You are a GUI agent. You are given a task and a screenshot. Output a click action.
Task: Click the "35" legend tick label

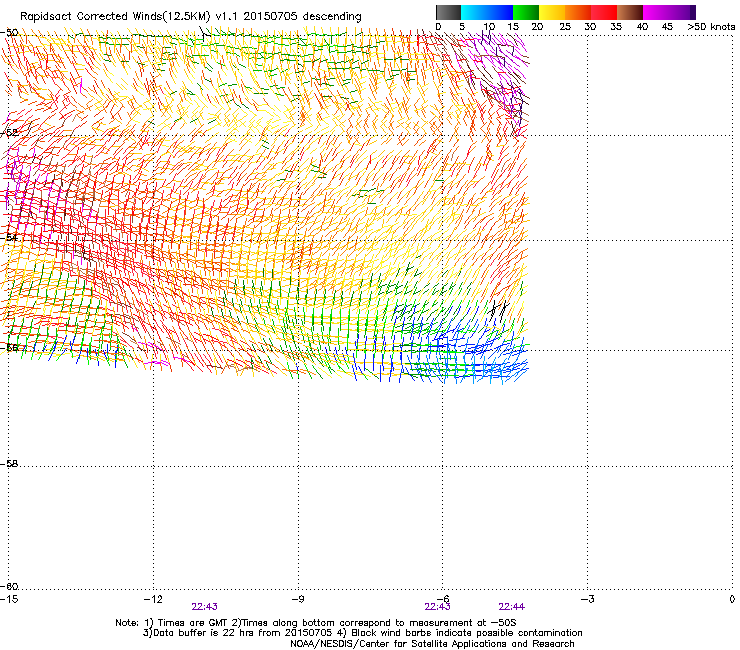pos(616,27)
